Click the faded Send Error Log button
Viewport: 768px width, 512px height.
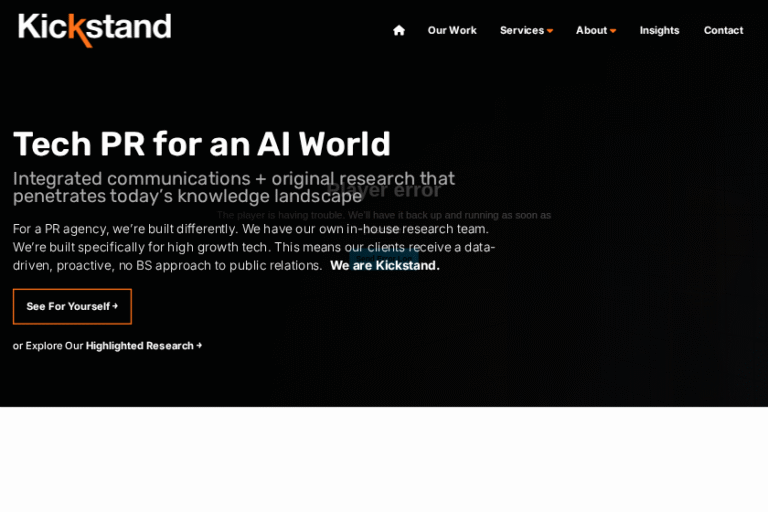pos(384,257)
